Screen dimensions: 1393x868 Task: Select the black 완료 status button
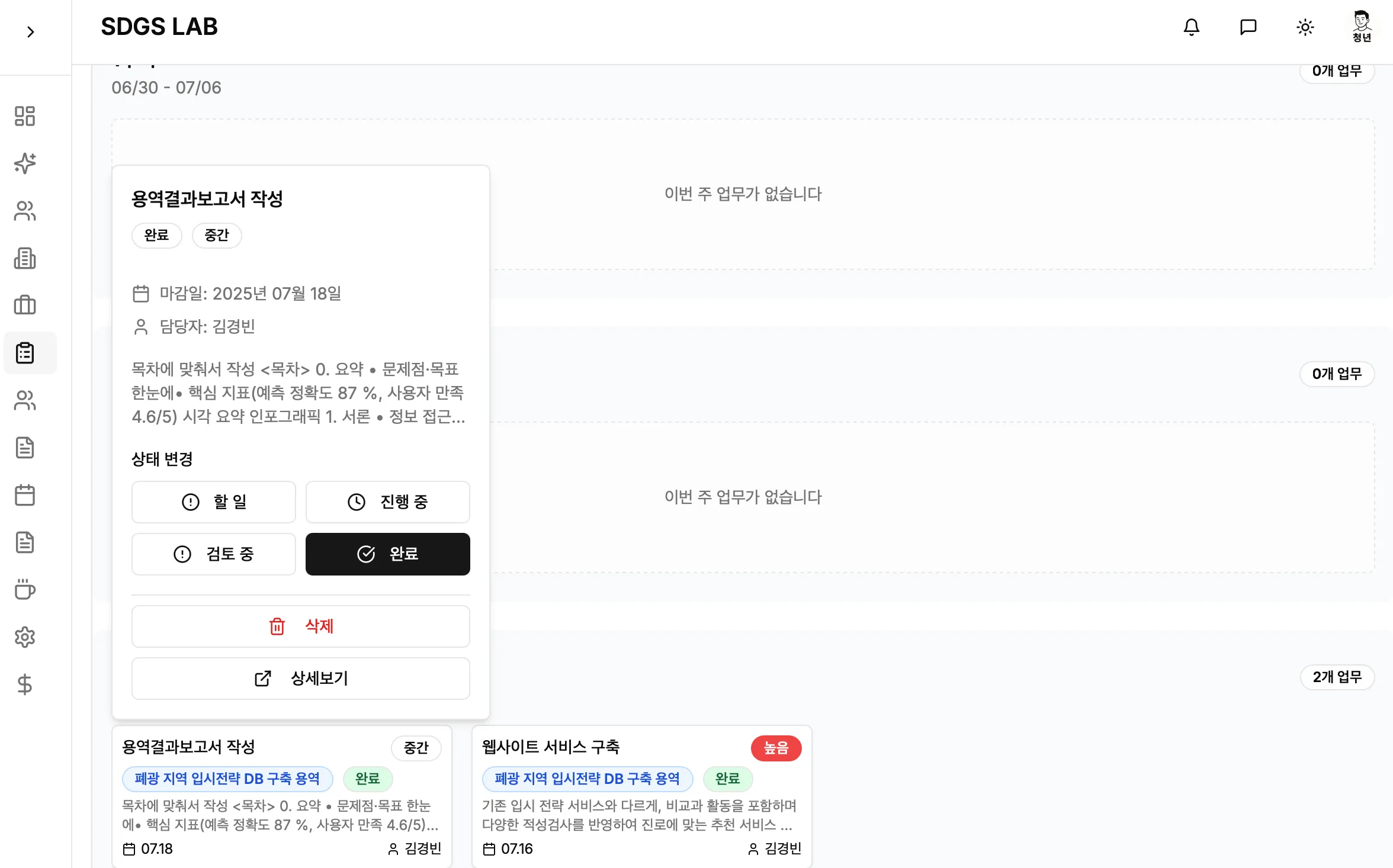tap(388, 554)
